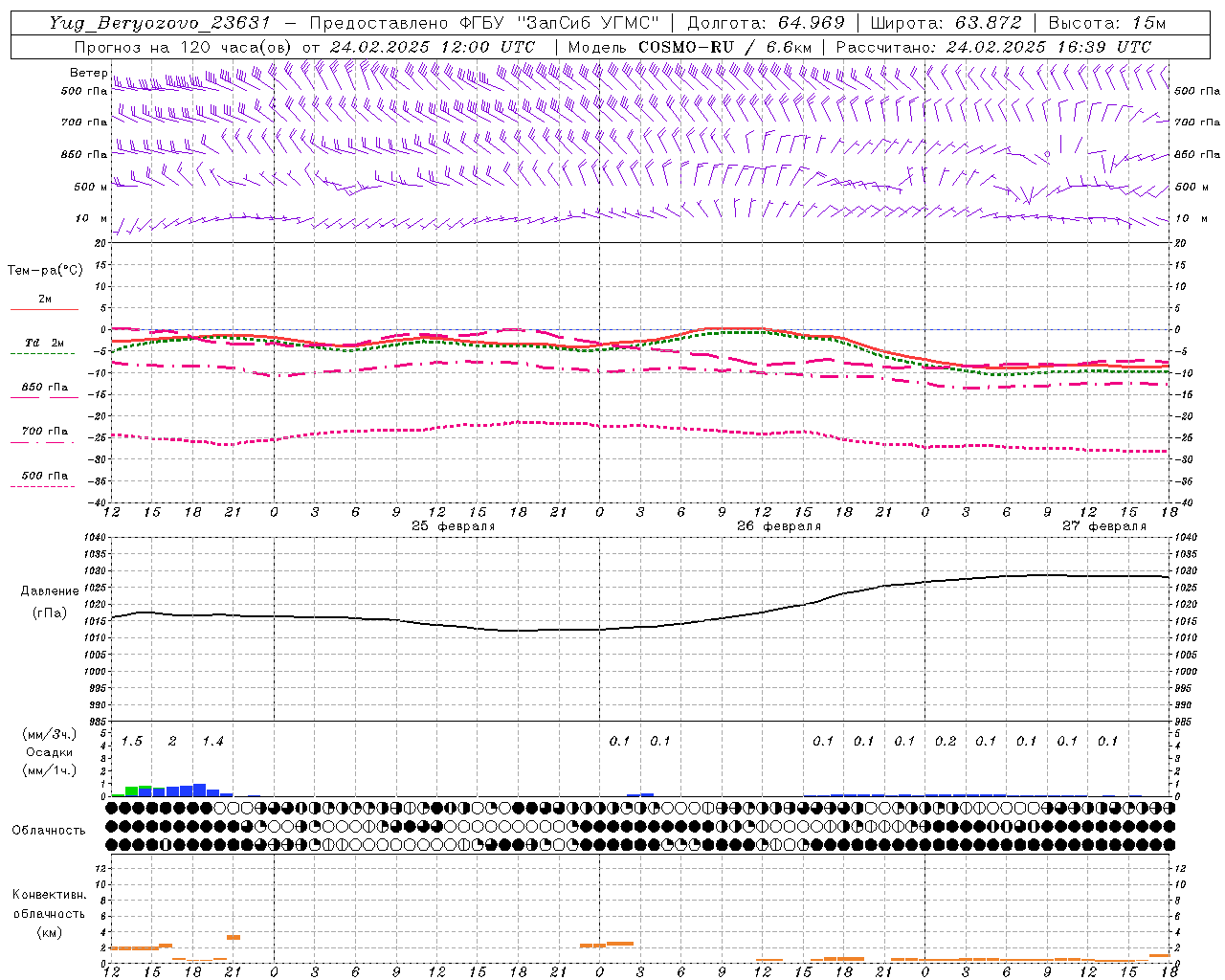Click the dash-dot line sample under '700 гПа' legend
The image size is (1225, 980).
pyautogui.click(x=42, y=442)
